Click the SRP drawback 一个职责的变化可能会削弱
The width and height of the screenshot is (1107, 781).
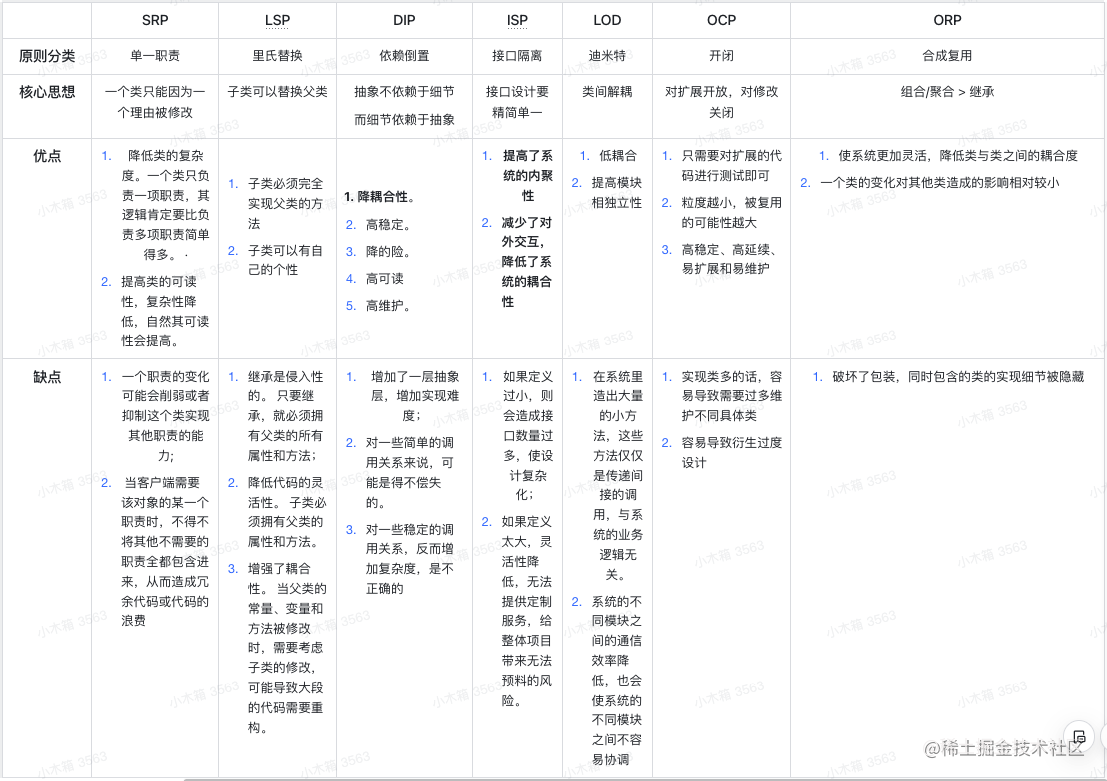point(165,416)
